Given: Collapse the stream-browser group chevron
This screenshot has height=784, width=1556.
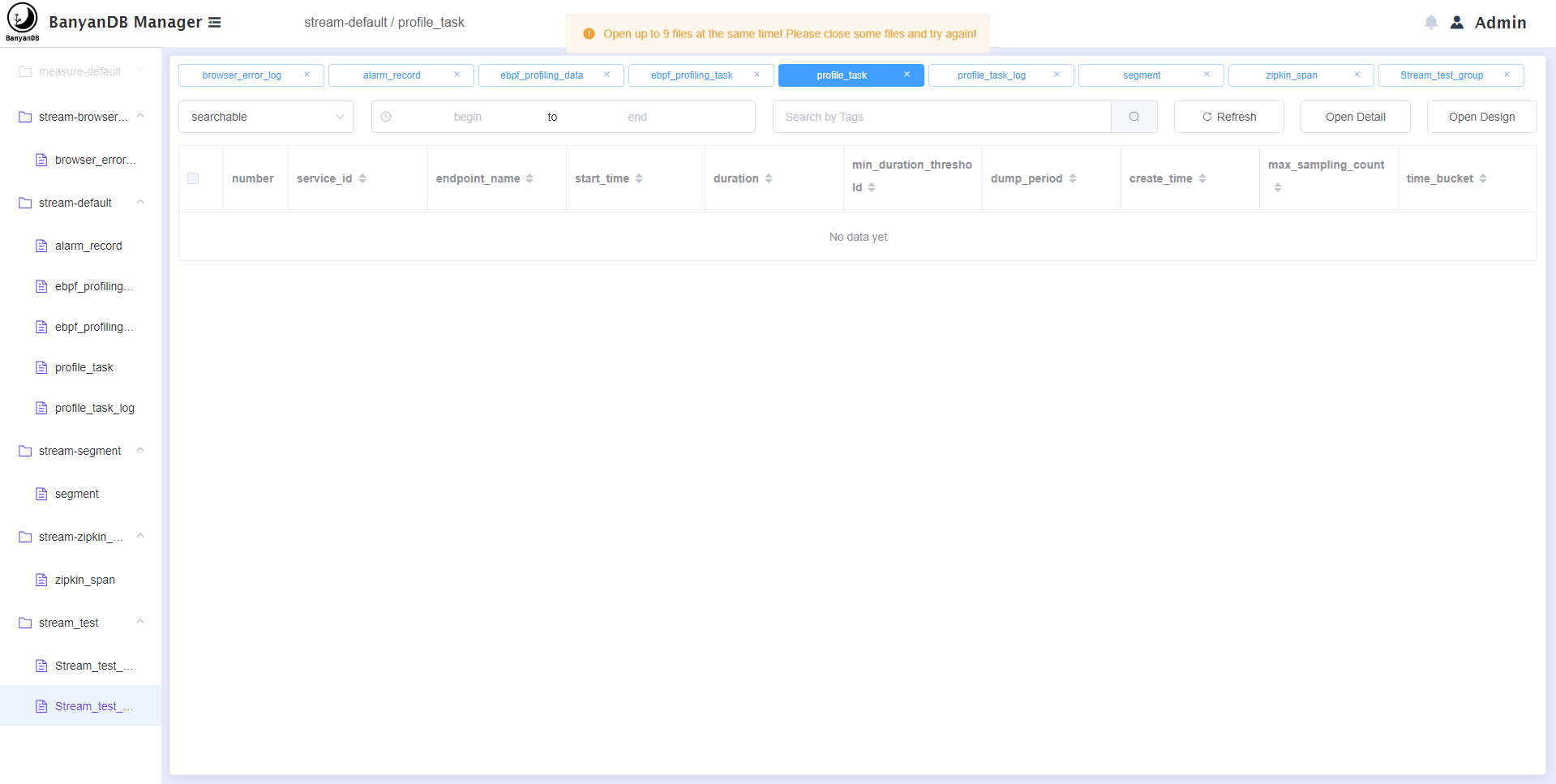Looking at the screenshot, I should [x=140, y=116].
